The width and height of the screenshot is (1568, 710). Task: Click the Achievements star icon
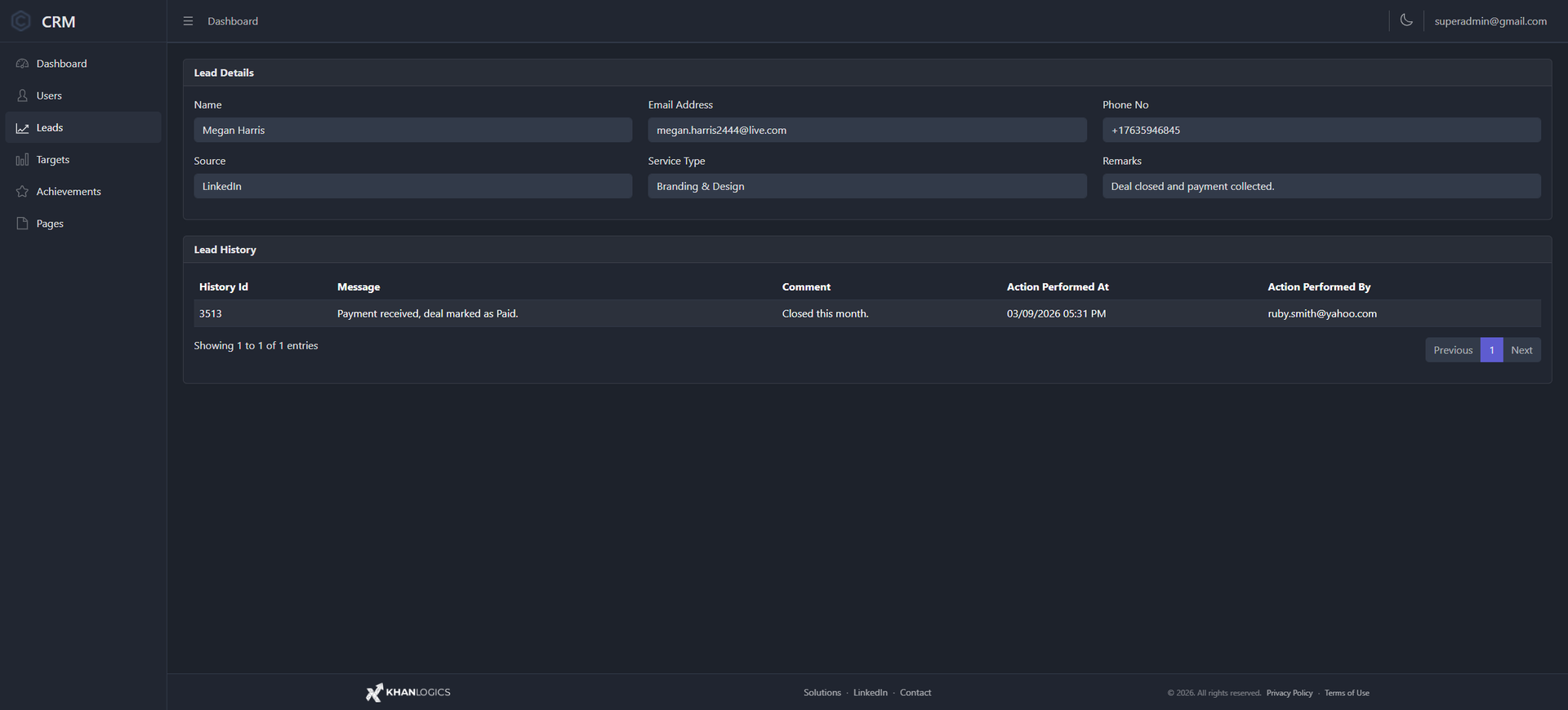(22, 192)
